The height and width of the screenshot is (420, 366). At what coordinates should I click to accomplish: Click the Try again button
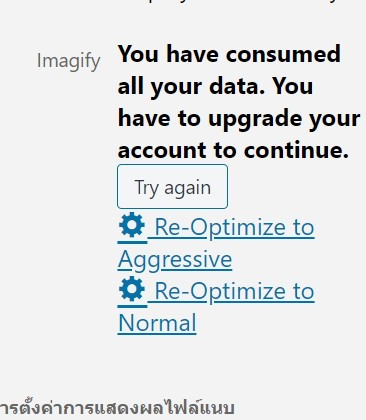[x=172, y=187]
